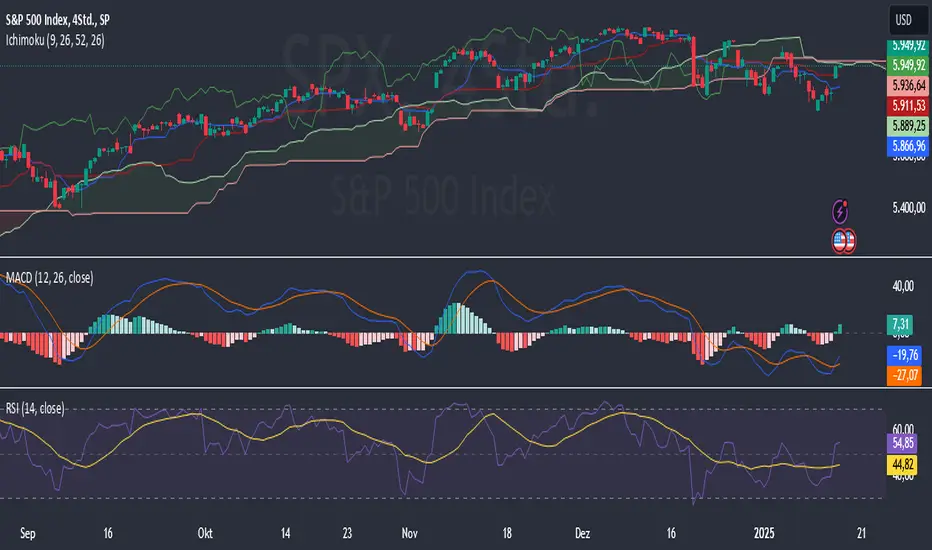Click the Sep label on time axis
This screenshot has width=932, height=550.
(x=28, y=533)
